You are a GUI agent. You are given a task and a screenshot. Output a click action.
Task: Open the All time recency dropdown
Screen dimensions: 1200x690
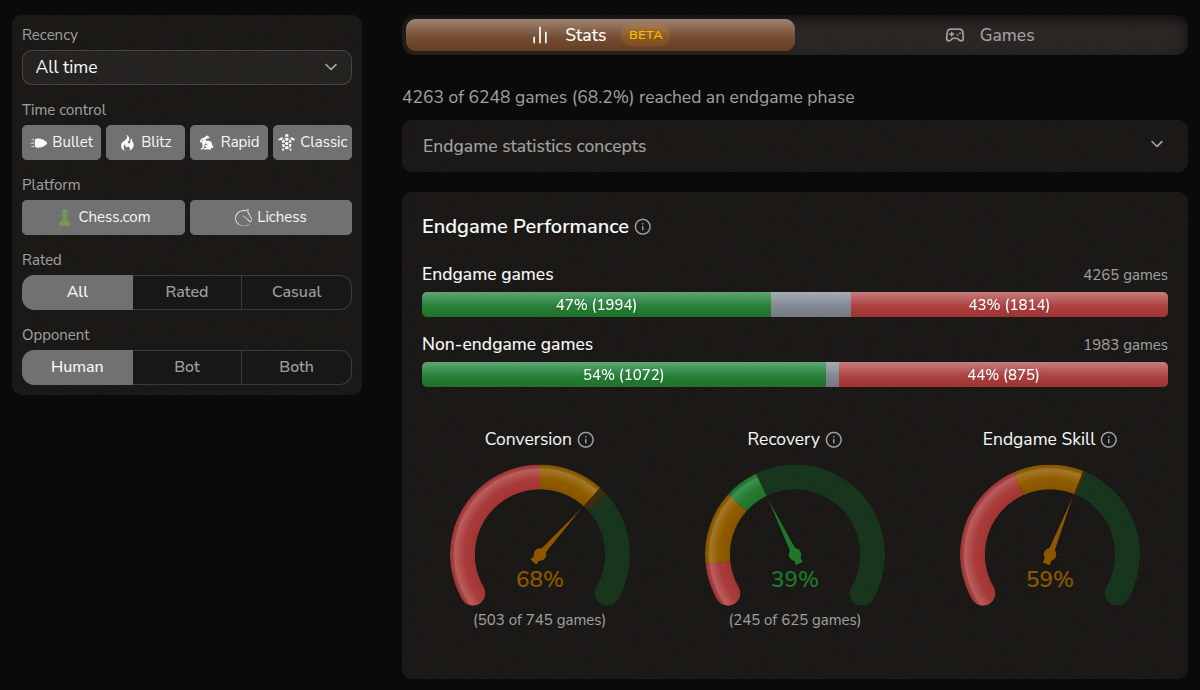[x=186, y=67]
